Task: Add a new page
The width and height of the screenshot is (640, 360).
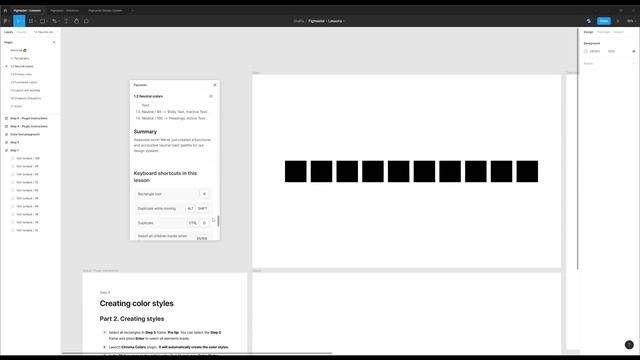Action: click(54, 42)
